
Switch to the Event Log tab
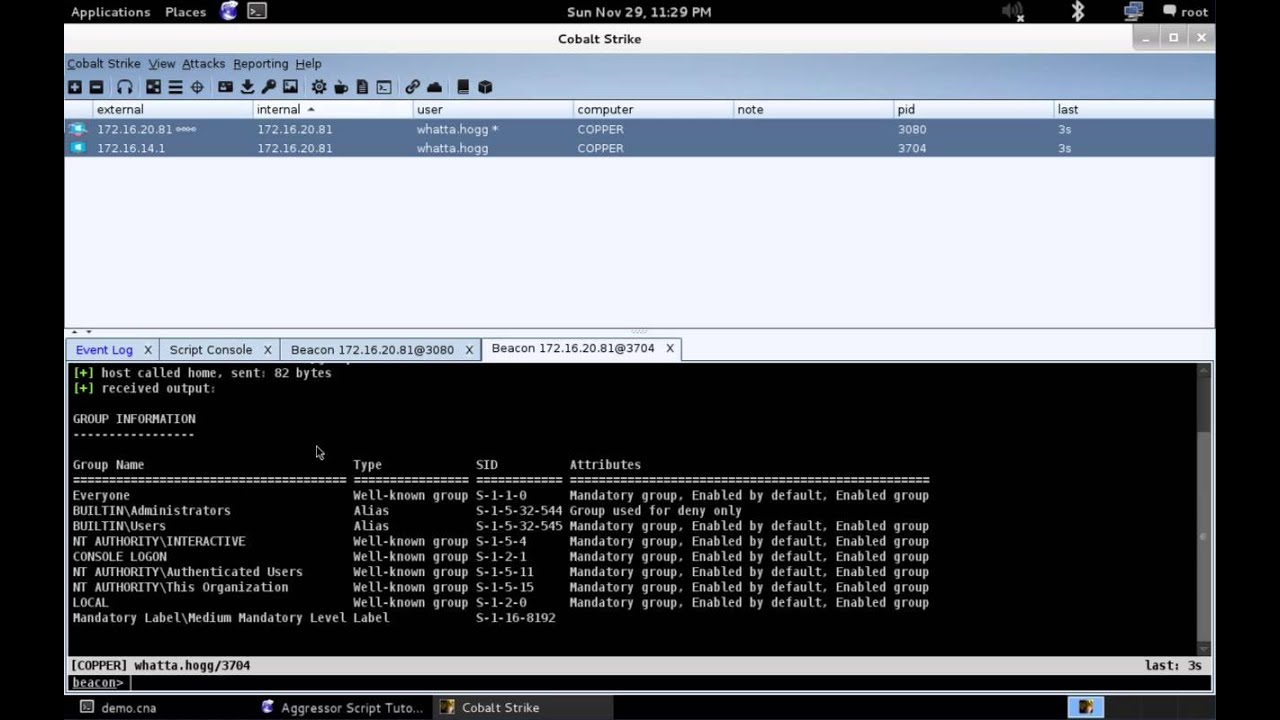point(104,350)
